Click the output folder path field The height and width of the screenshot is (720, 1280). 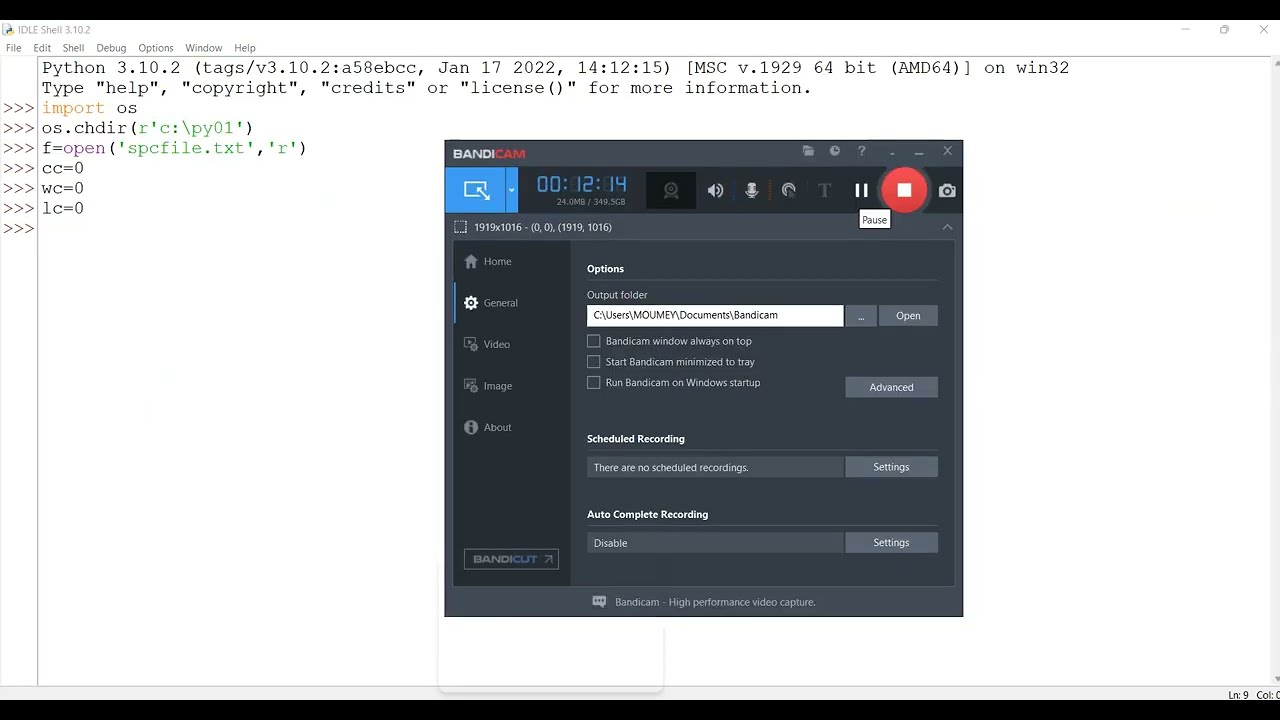pos(715,315)
